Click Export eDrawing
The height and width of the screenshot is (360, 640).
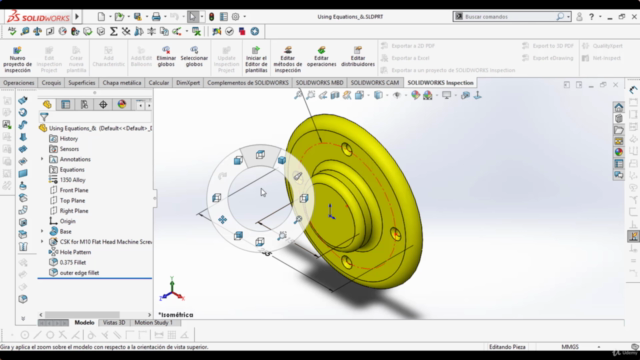(x=548, y=58)
